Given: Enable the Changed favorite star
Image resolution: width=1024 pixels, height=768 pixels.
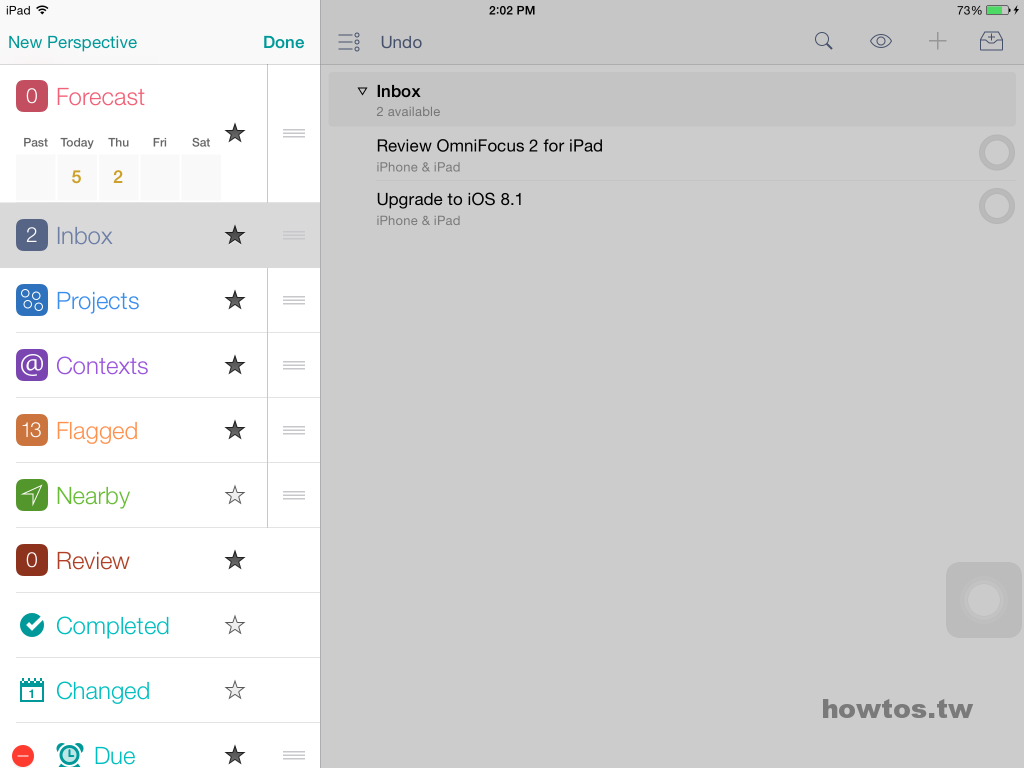Looking at the screenshot, I should tap(234, 690).
